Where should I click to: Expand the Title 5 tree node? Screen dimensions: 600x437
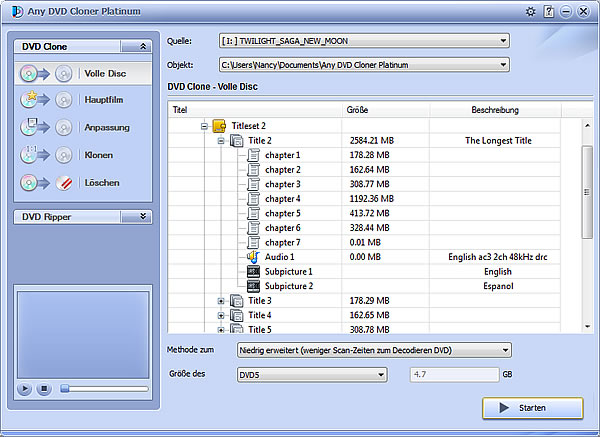click(221, 330)
